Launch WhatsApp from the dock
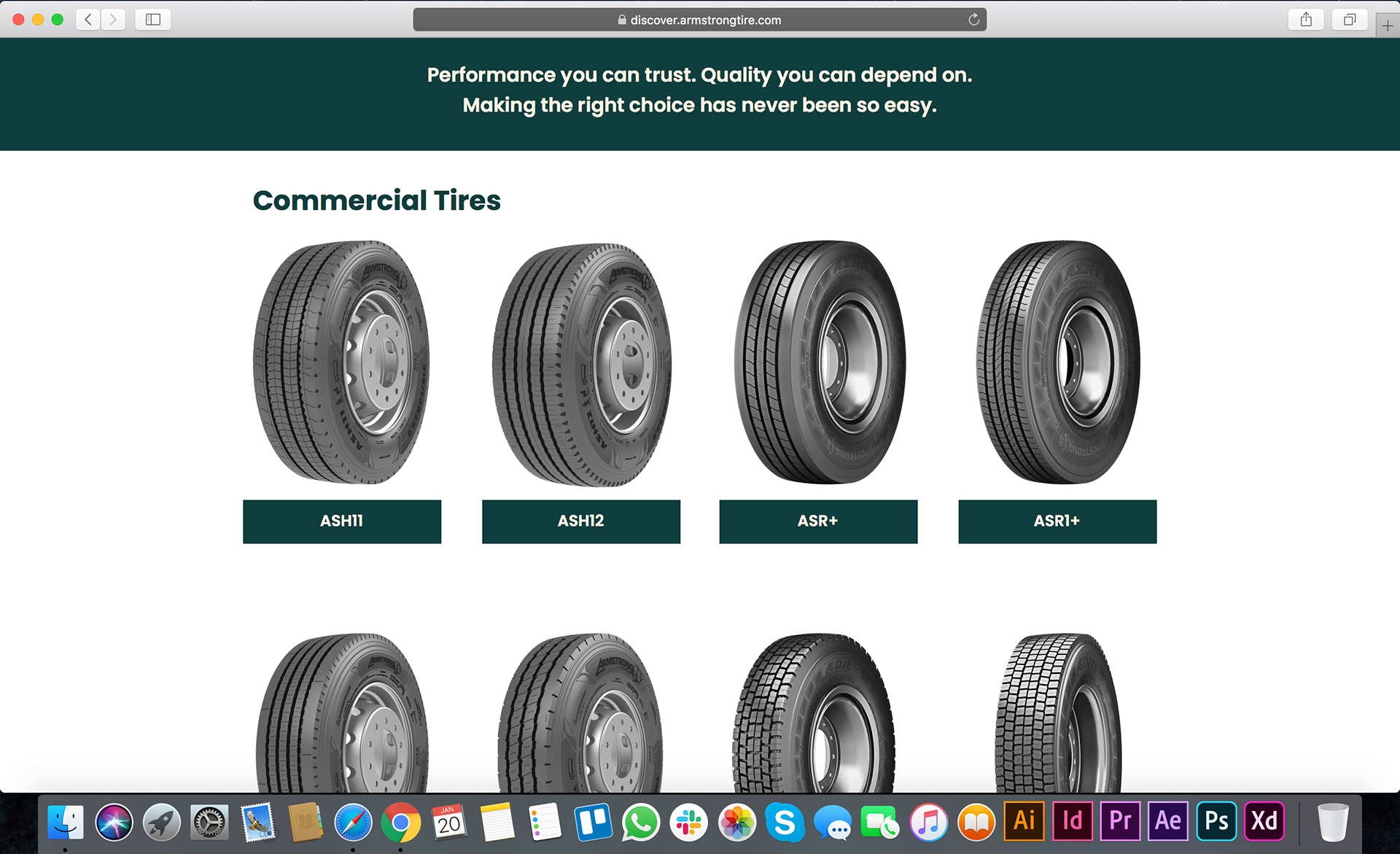 [641, 823]
